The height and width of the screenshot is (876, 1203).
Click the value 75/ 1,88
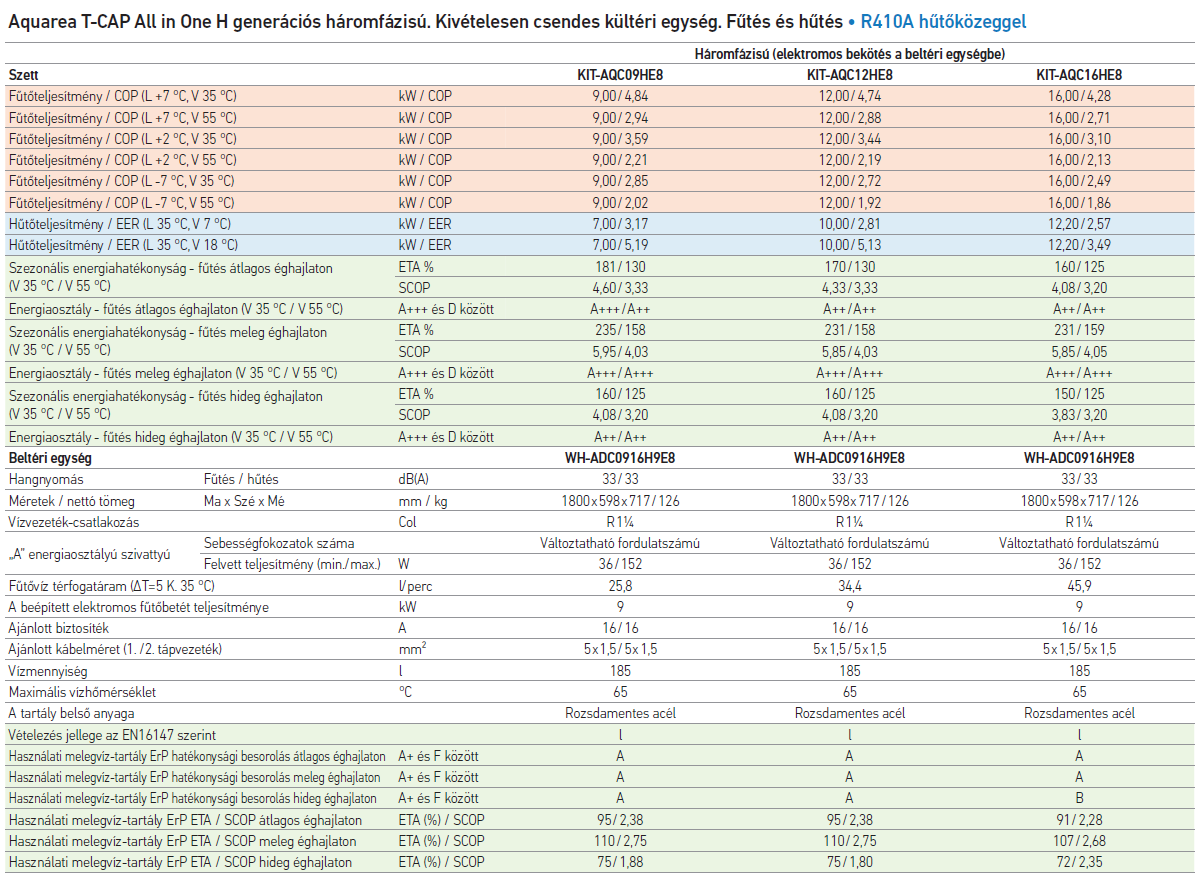tap(620, 862)
